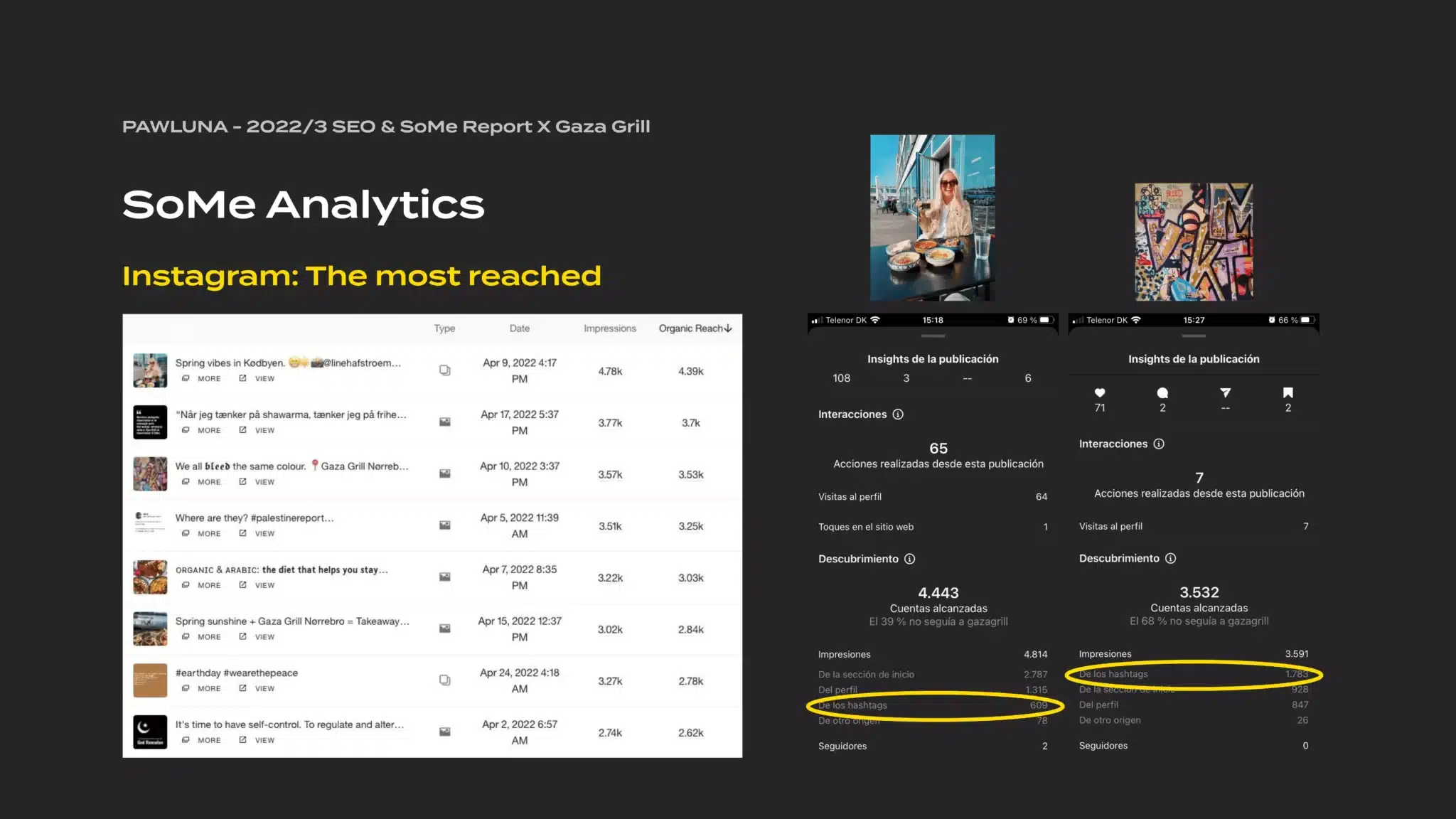Click the image type icon for We all bleed post
The image size is (1456, 819).
coord(445,474)
